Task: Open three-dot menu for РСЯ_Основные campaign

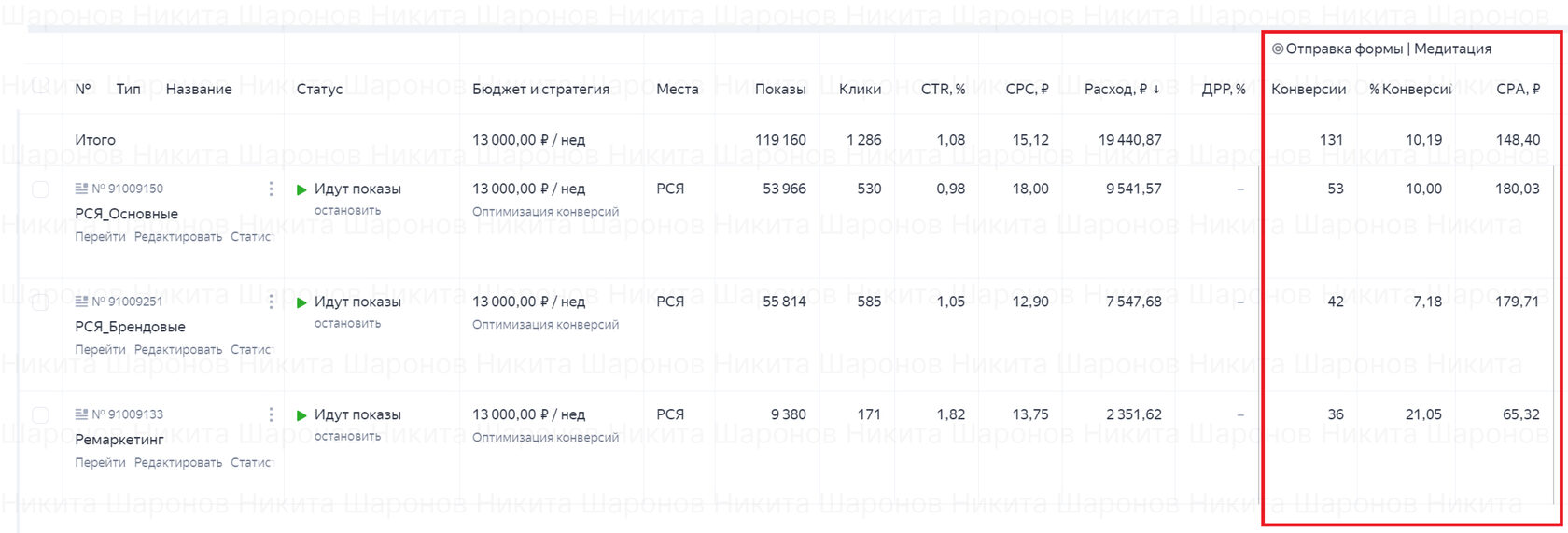Action: point(271,189)
